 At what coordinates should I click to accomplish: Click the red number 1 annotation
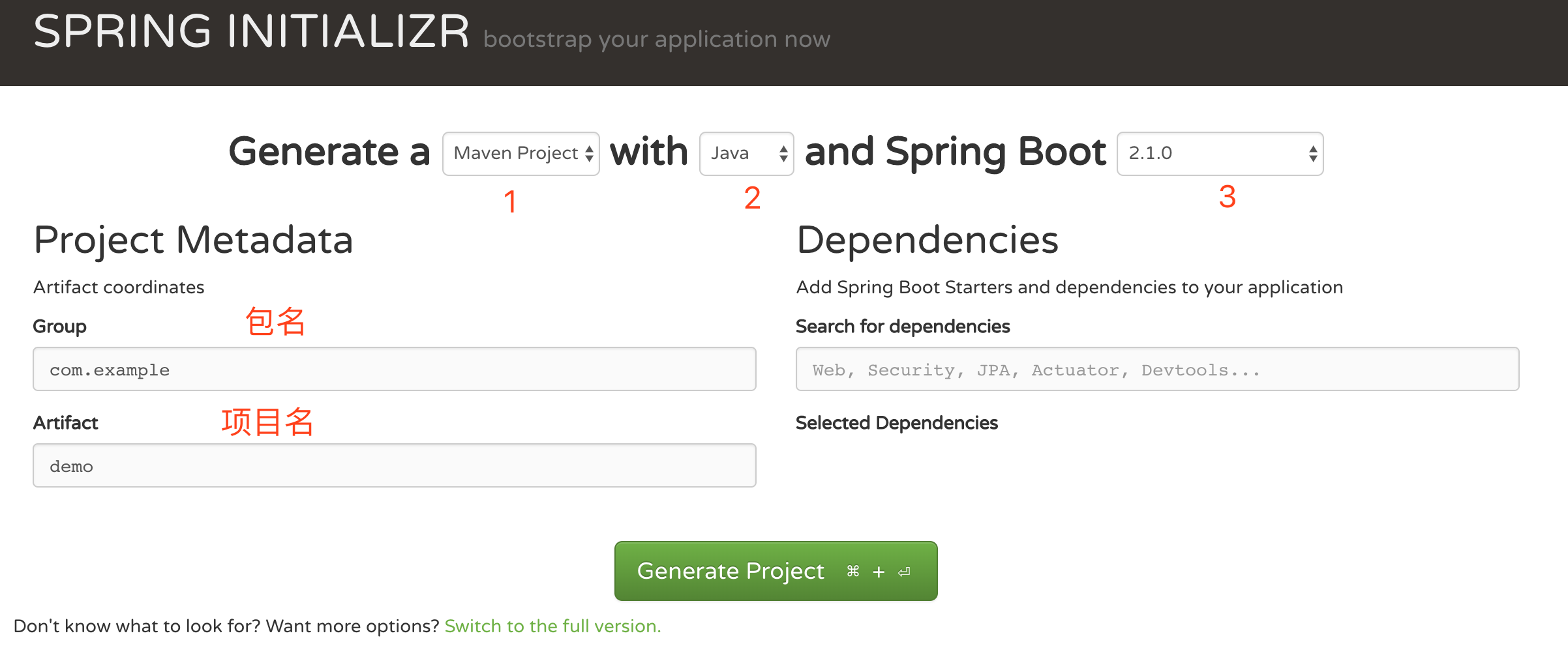click(510, 201)
